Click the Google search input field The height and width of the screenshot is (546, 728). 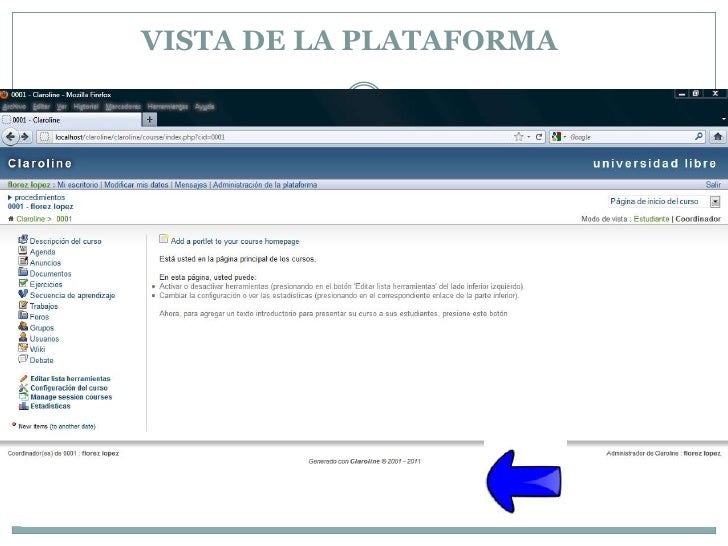coord(630,137)
